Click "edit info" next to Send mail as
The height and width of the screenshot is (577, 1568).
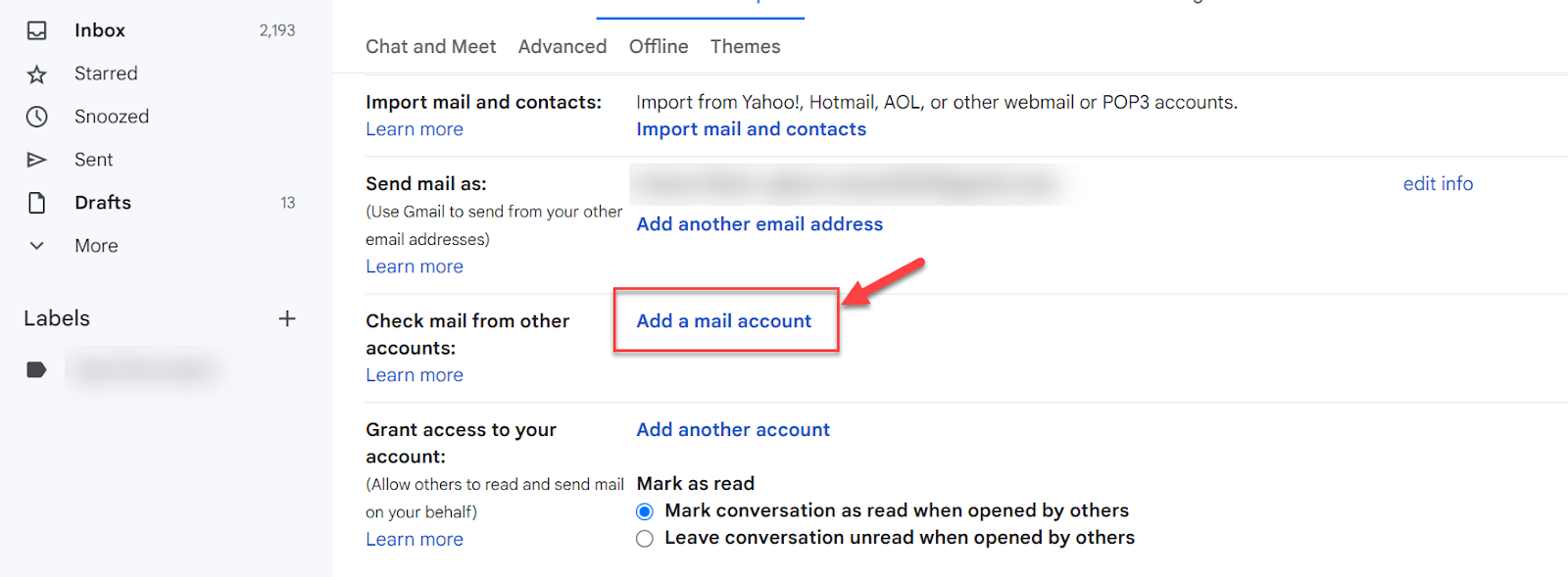[x=1438, y=183]
